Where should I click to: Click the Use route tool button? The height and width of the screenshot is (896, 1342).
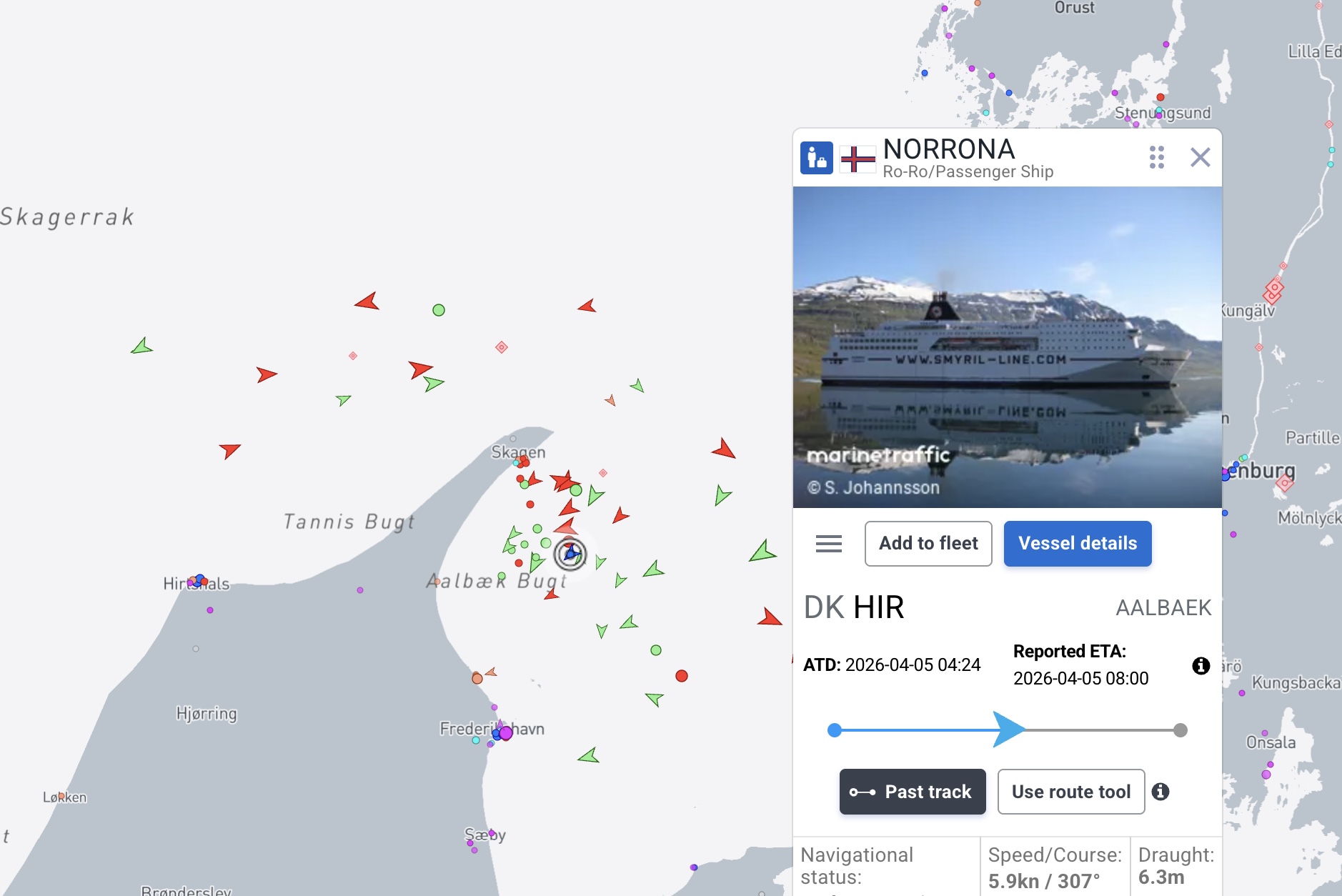[x=1070, y=792]
